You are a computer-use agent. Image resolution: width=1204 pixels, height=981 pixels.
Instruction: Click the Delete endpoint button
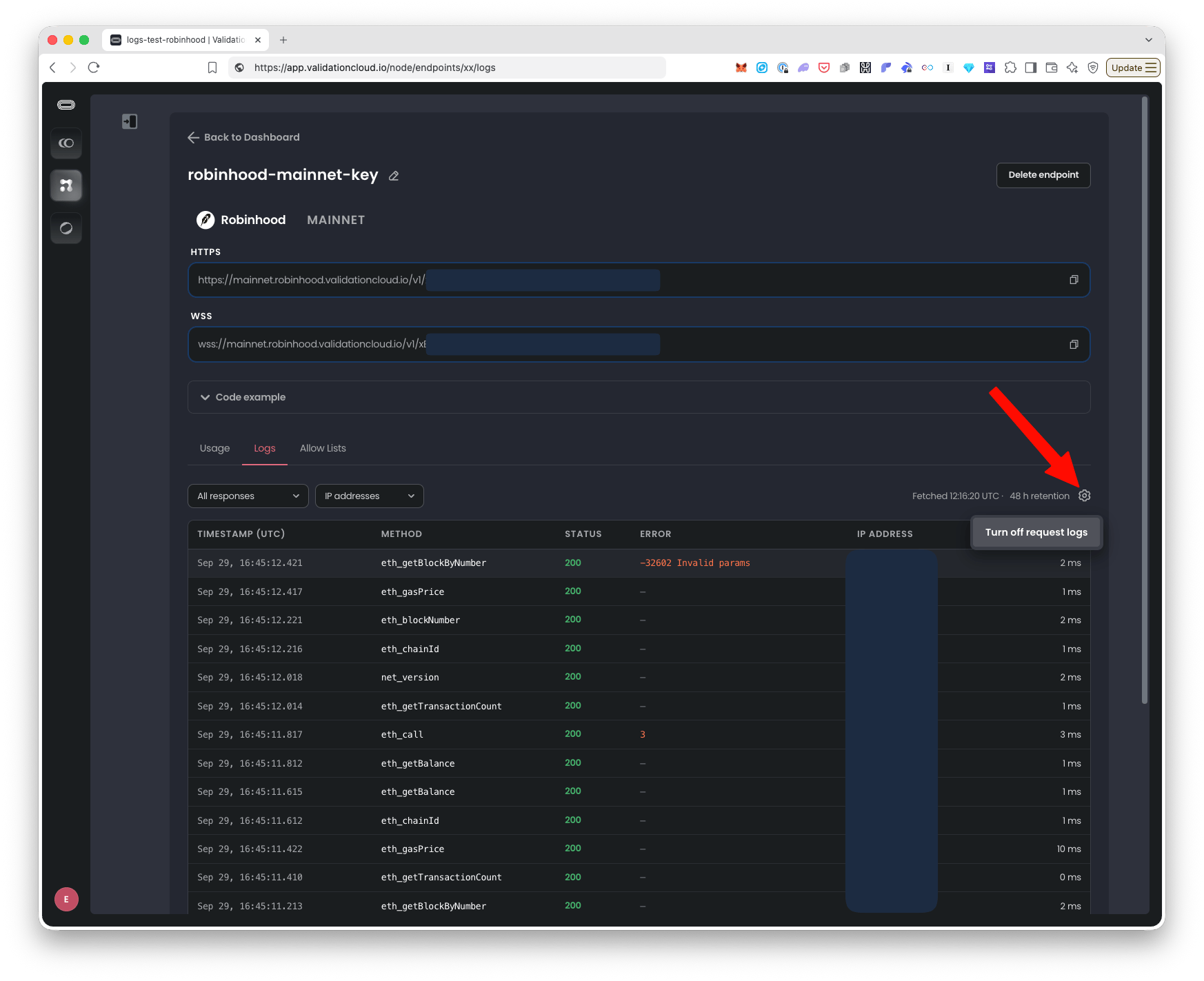point(1043,175)
